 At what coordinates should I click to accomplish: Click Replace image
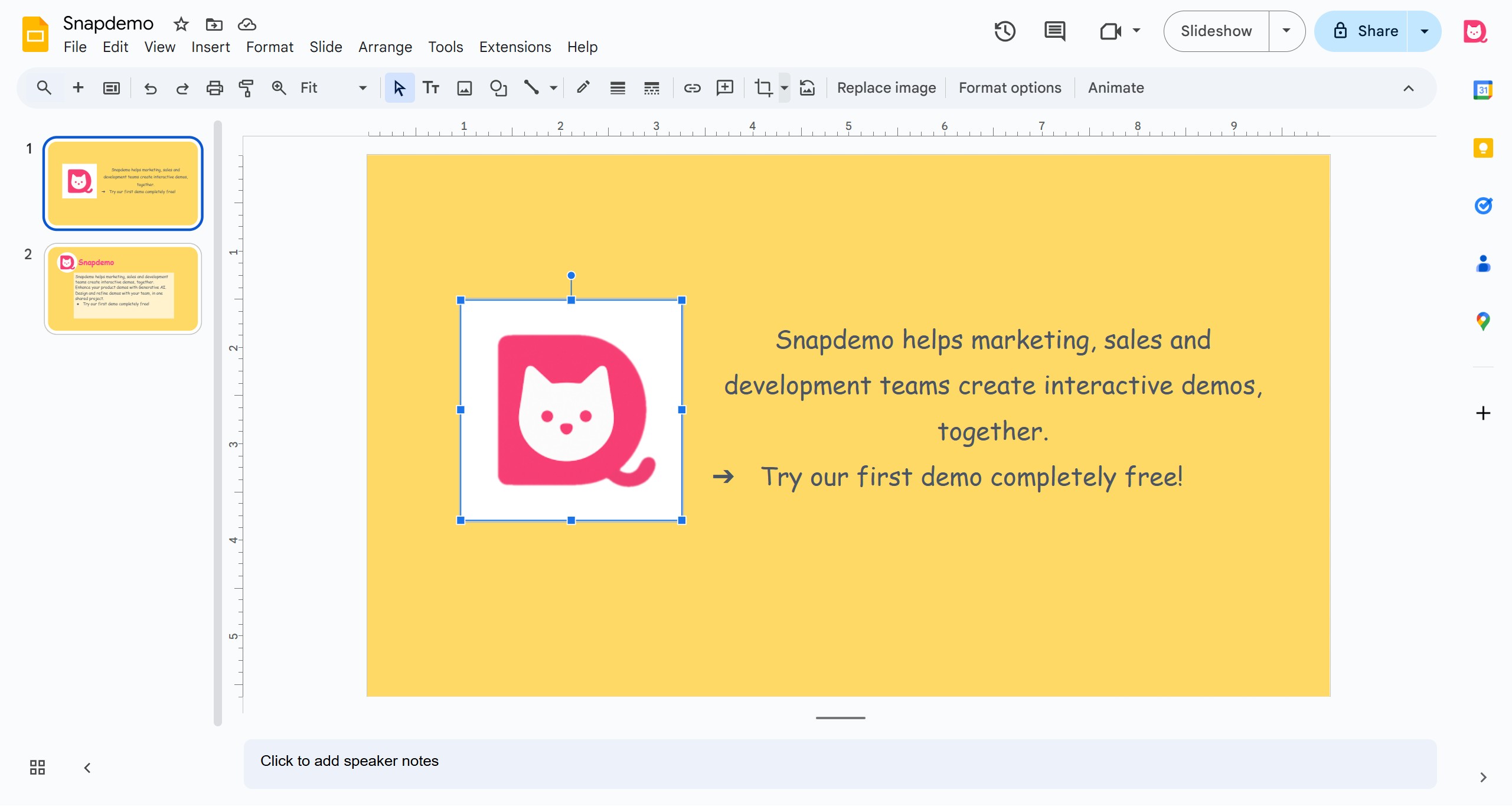[886, 88]
